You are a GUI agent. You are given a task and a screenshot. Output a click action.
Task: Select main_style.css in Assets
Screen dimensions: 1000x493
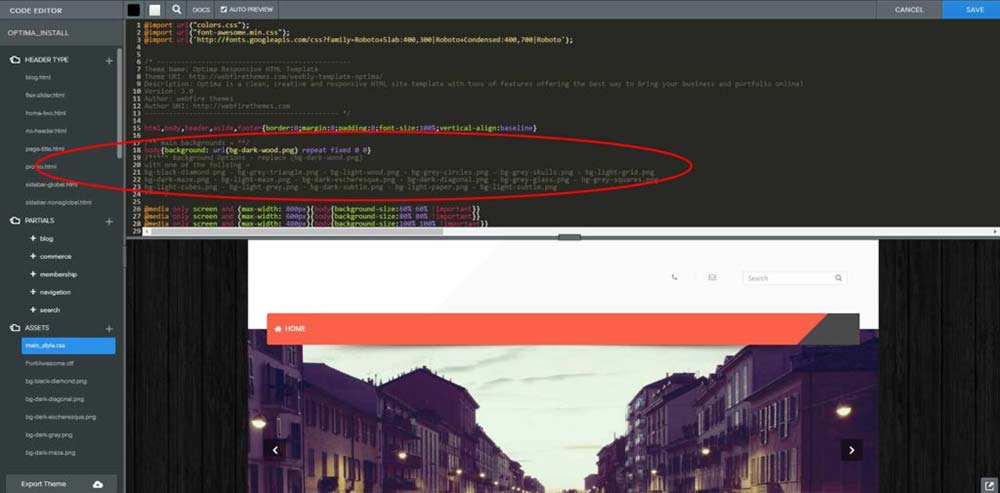click(68, 346)
